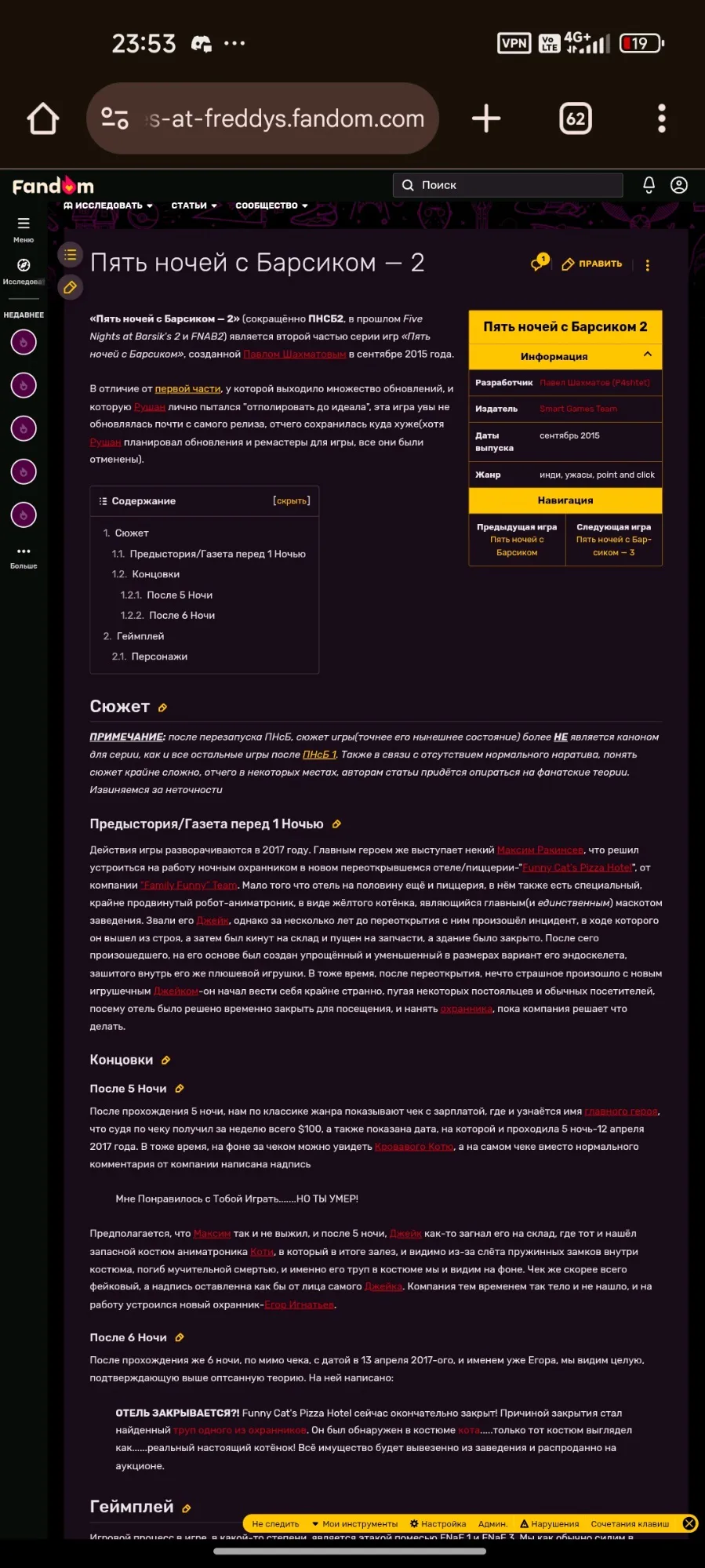This screenshot has width=705, height=1568.
Task: Tap the battery indicator showing 19
Action: (x=641, y=43)
